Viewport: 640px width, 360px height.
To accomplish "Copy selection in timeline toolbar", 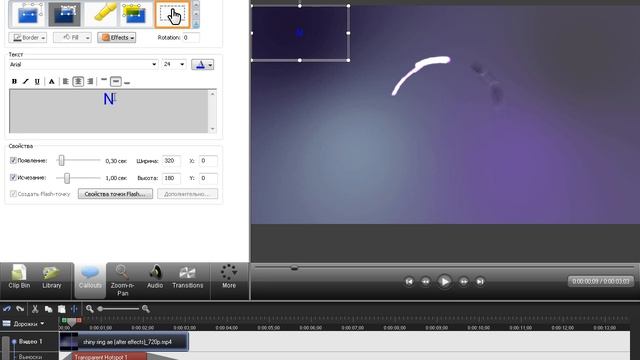I will click(48, 309).
